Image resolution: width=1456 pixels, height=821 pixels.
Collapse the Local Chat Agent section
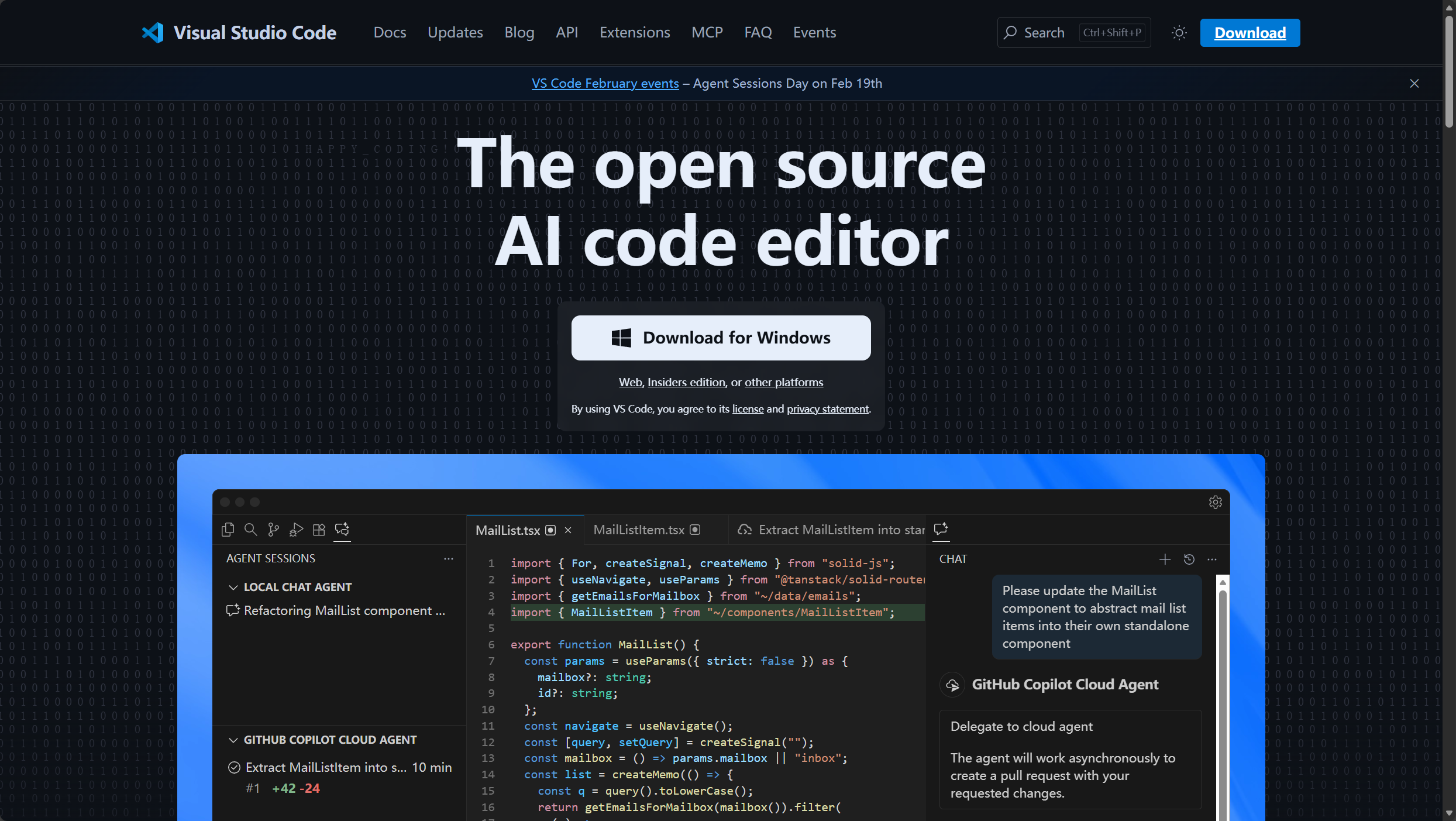click(x=233, y=587)
